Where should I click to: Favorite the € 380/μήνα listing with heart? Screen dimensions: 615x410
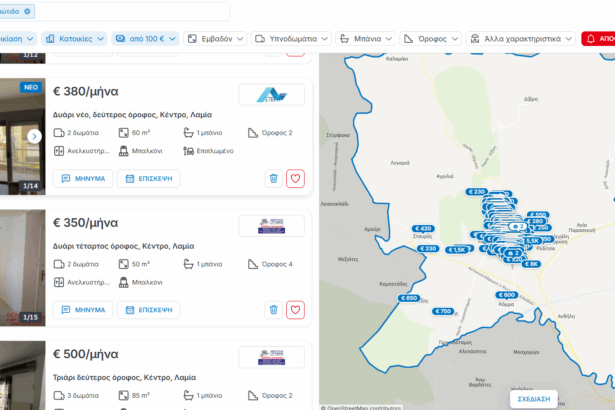pos(295,179)
